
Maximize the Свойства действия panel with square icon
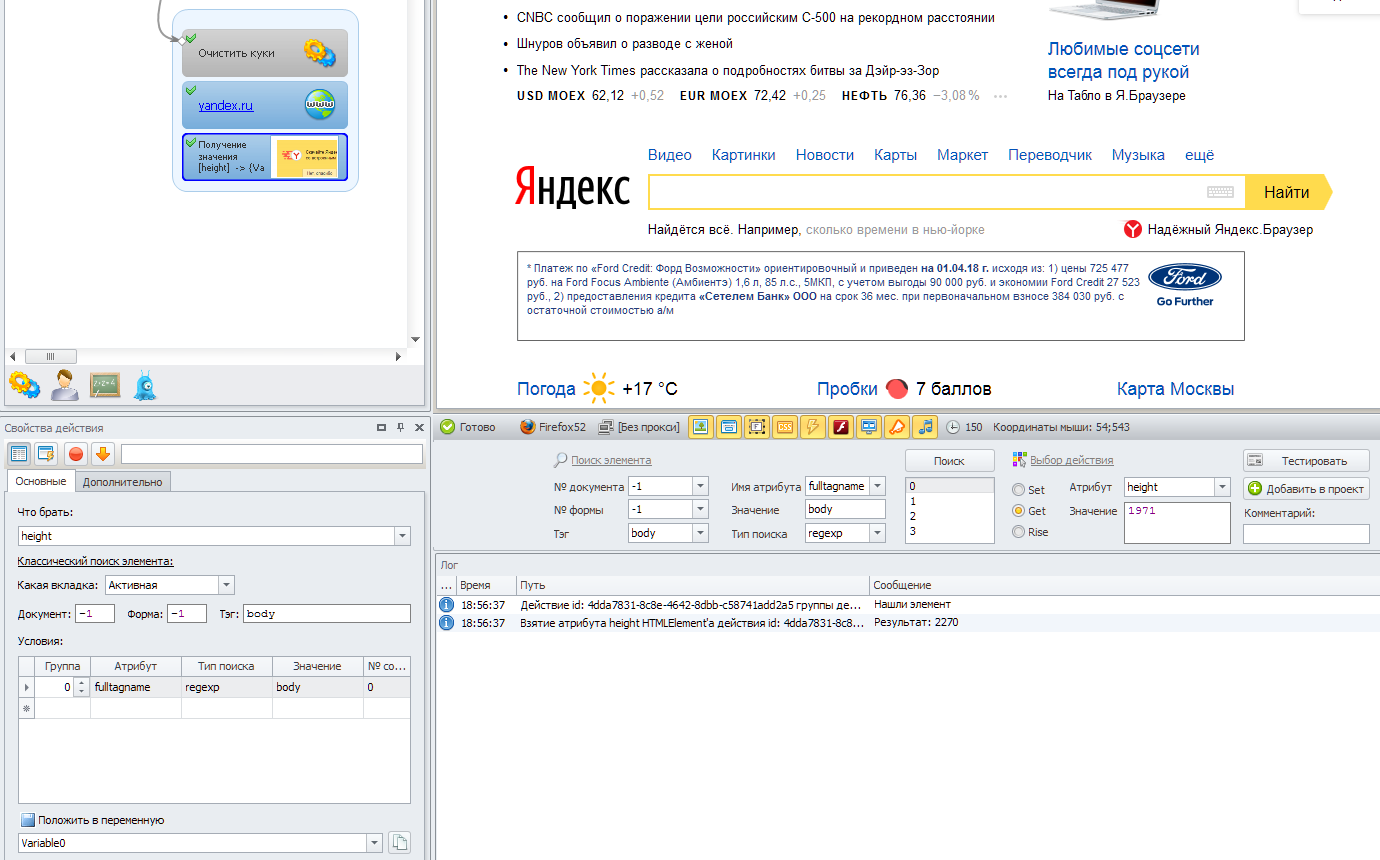[381, 427]
